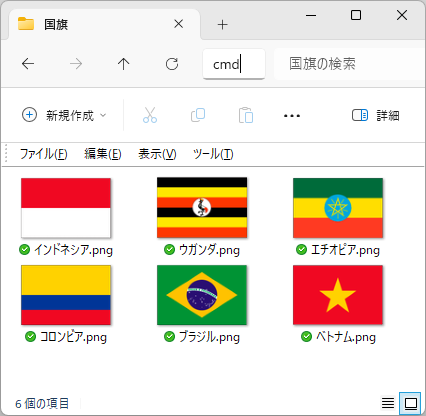This screenshot has height=416, width=426.
Task: Go up one folder level
Action: pyautogui.click(x=124, y=64)
